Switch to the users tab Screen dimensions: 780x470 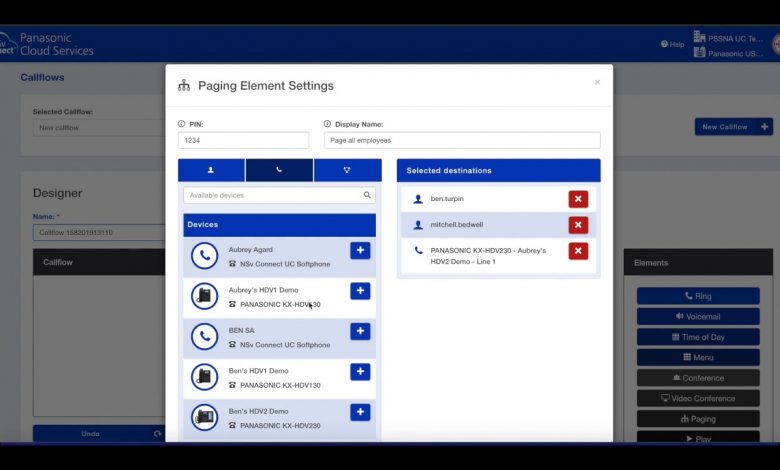pyautogui.click(x=211, y=170)
